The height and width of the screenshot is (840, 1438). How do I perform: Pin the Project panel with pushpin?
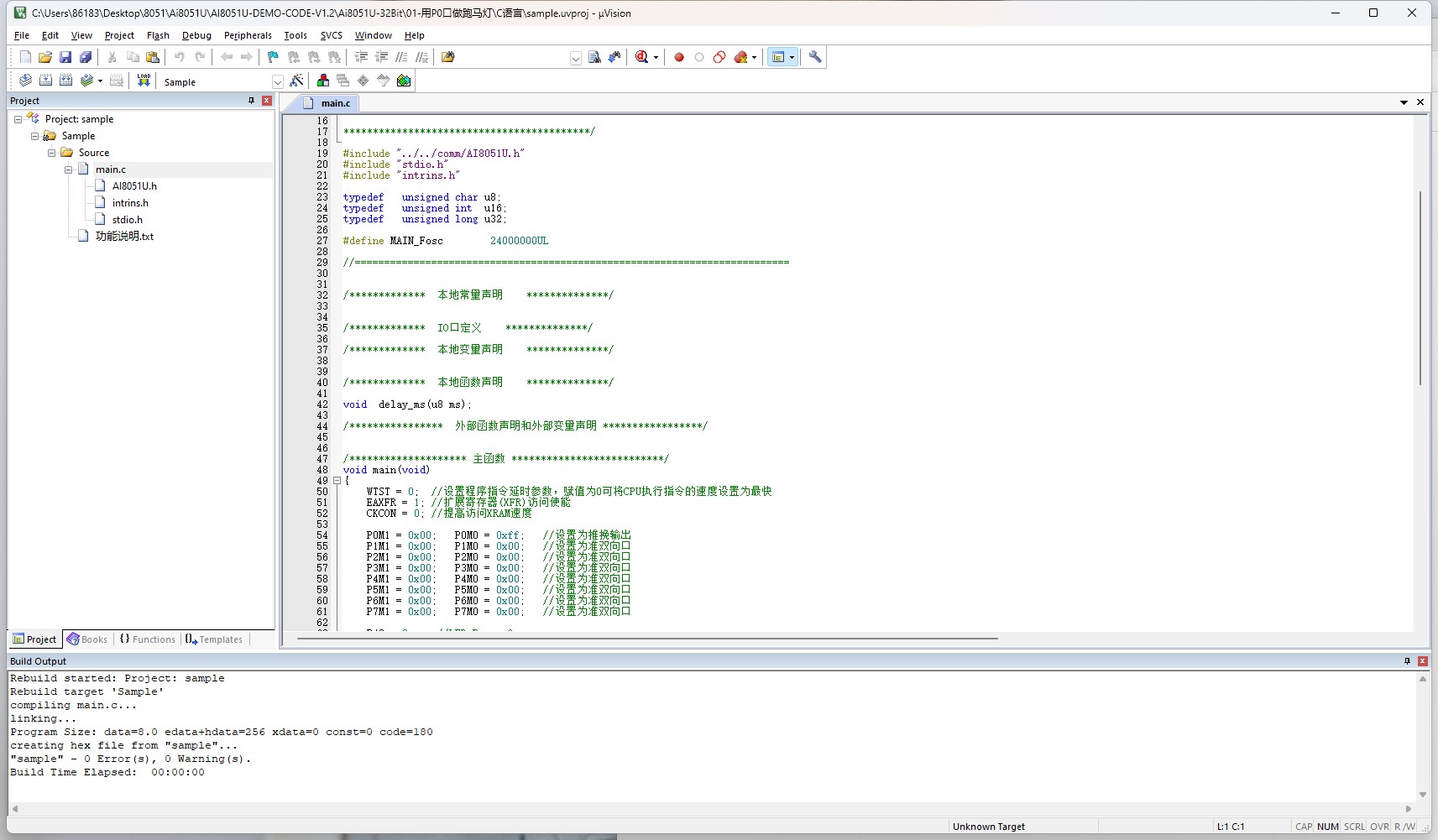[x=251, y=101]
